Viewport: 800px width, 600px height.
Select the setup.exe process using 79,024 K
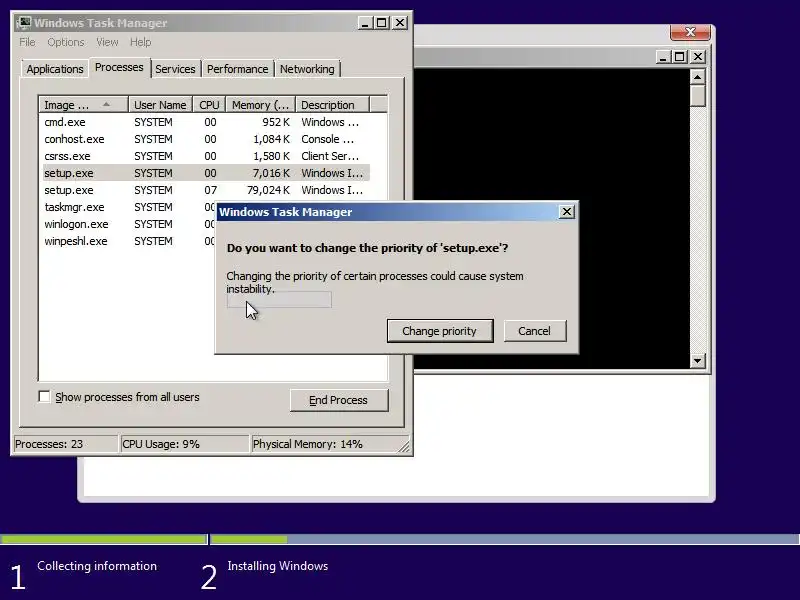point(207,190)
